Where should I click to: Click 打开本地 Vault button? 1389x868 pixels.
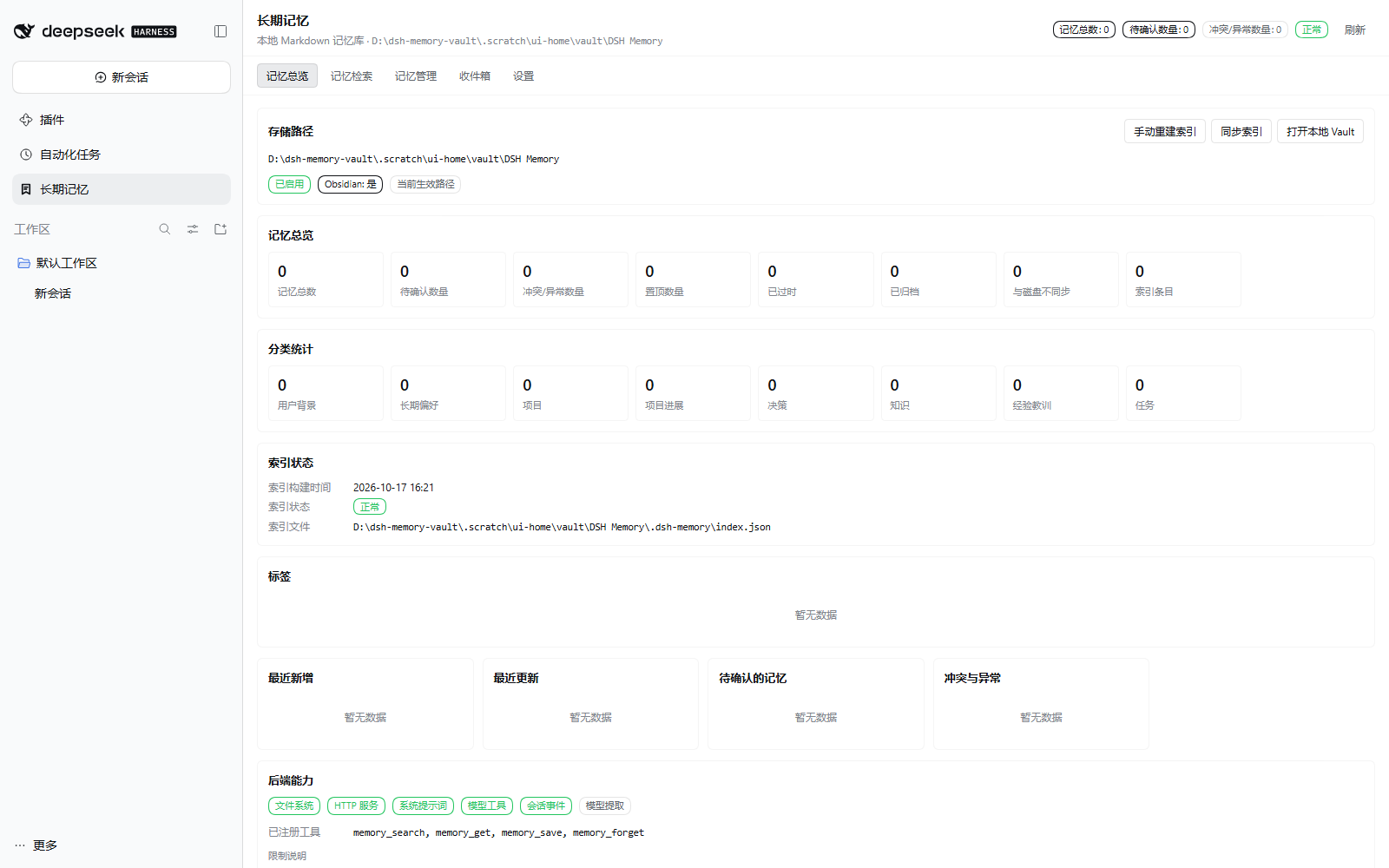tap(1320, 131)
